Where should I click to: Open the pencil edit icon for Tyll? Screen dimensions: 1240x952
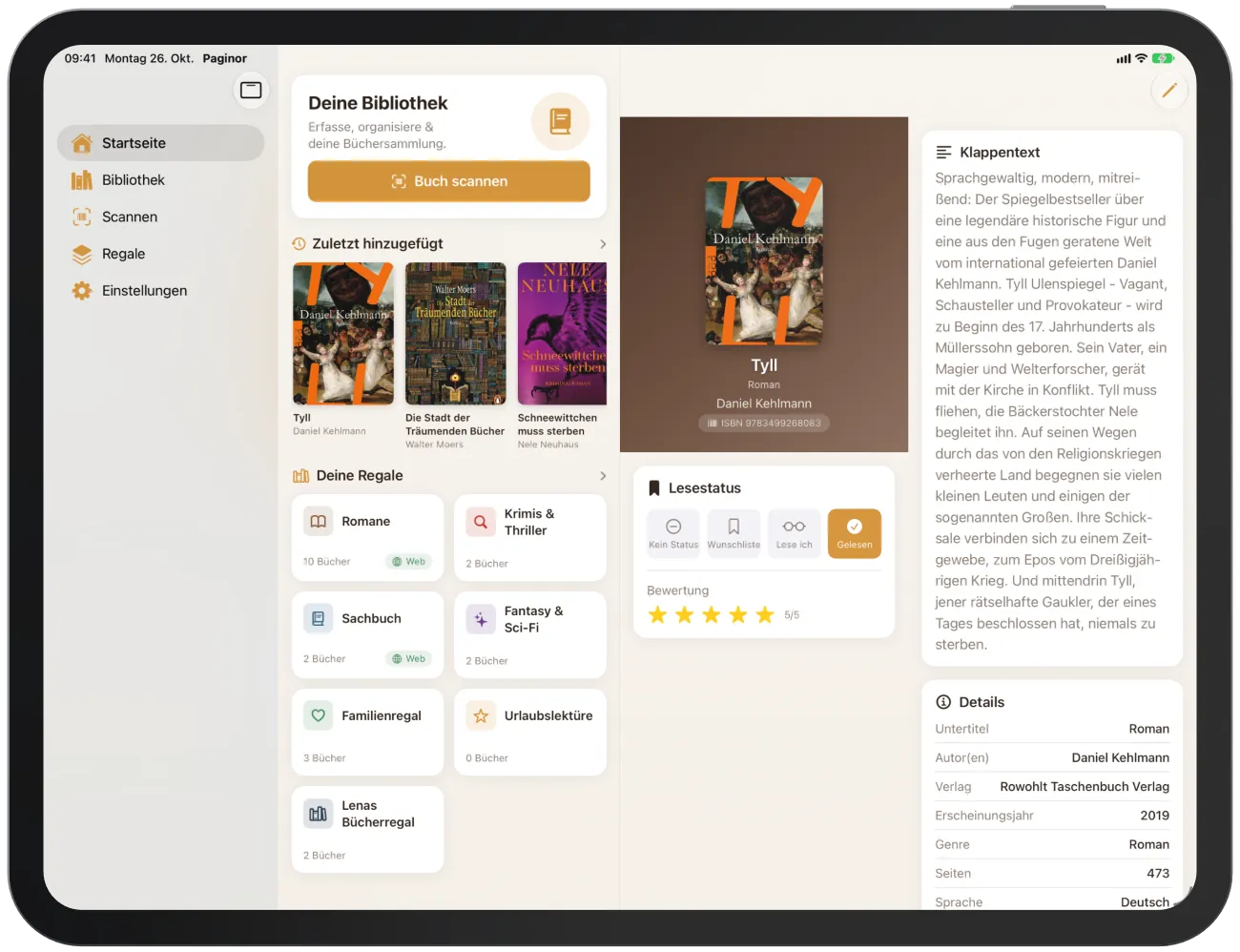(1168, 90)
